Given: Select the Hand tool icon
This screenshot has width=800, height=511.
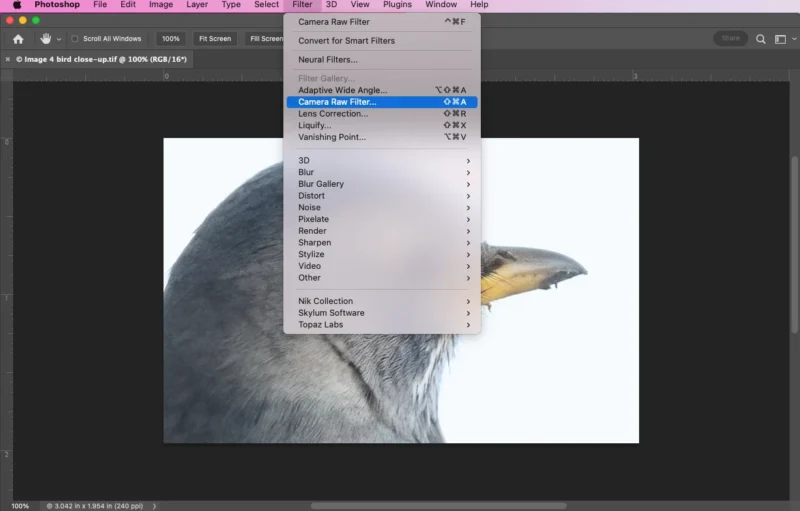Looking at the screenshot, I should [45, 39].
